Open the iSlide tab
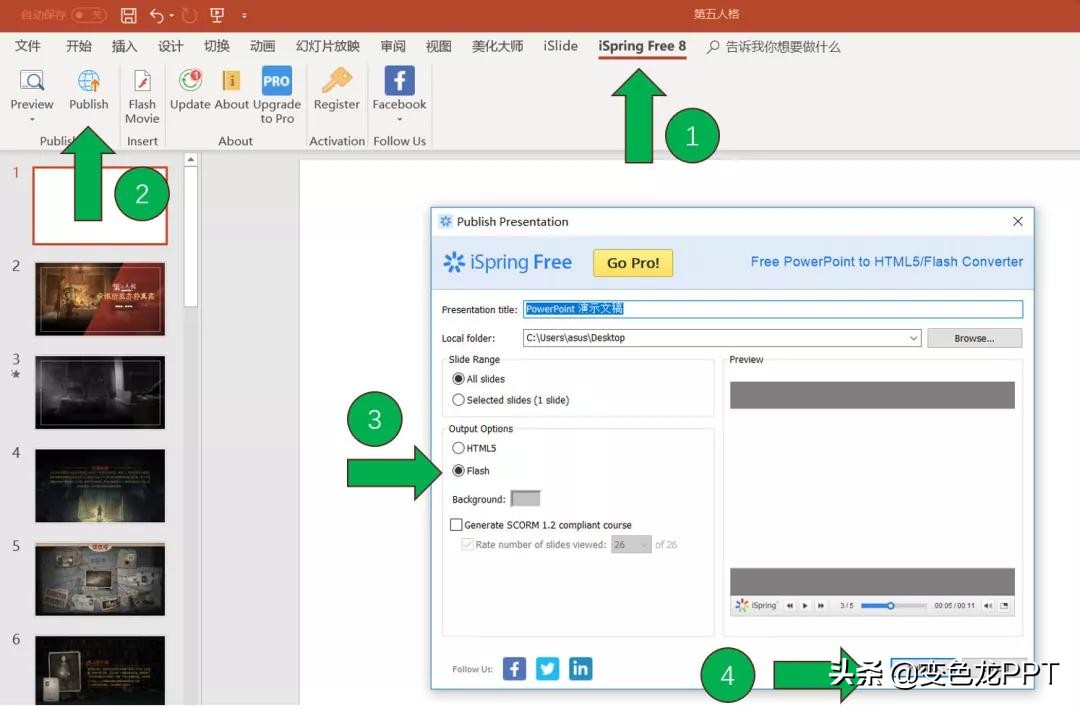 (561, 46)
